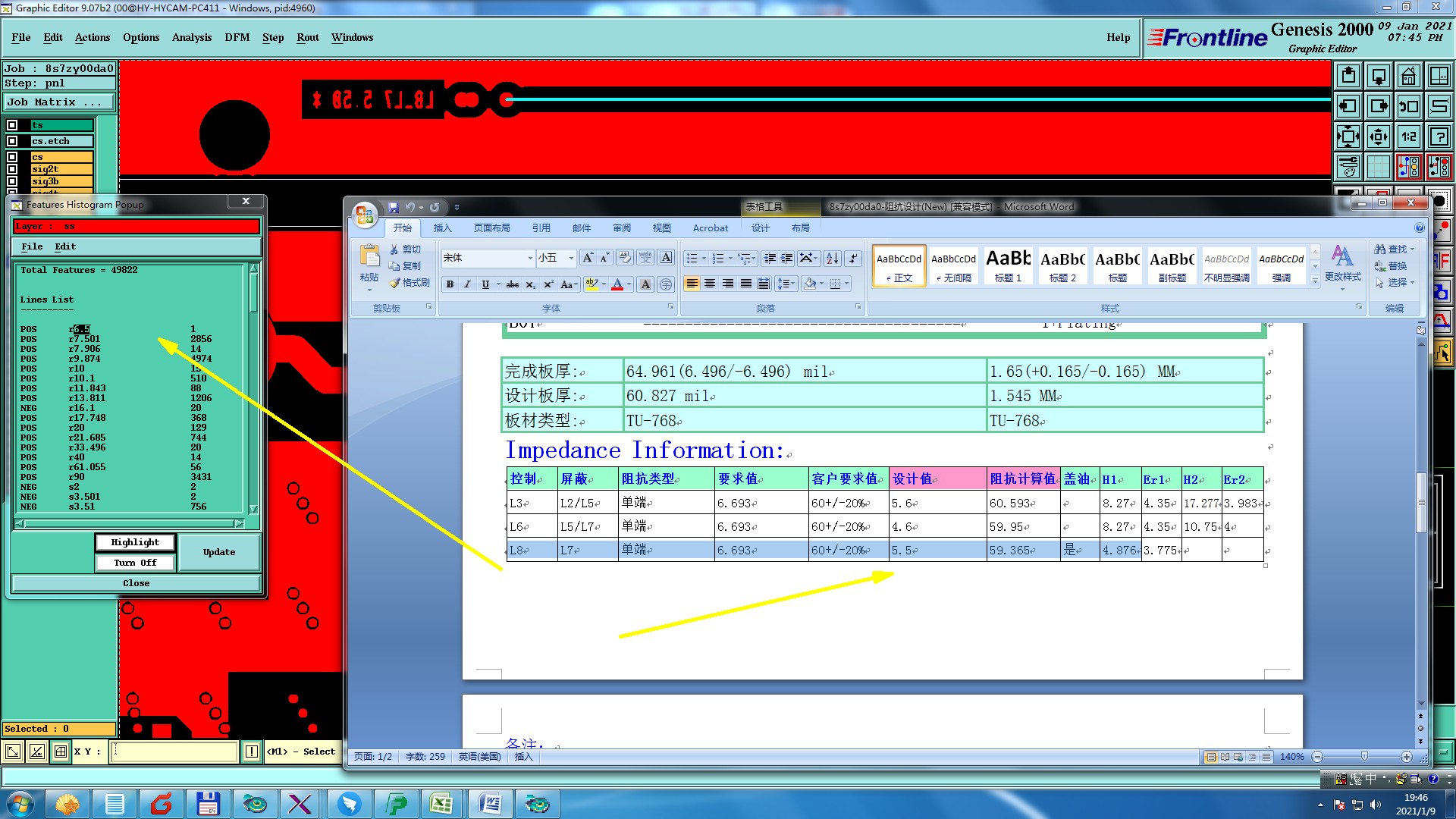The height and width of the screenshot is (819, 1456).
Task: Pan the view left using arrow icon
Action: (1348, 106)
